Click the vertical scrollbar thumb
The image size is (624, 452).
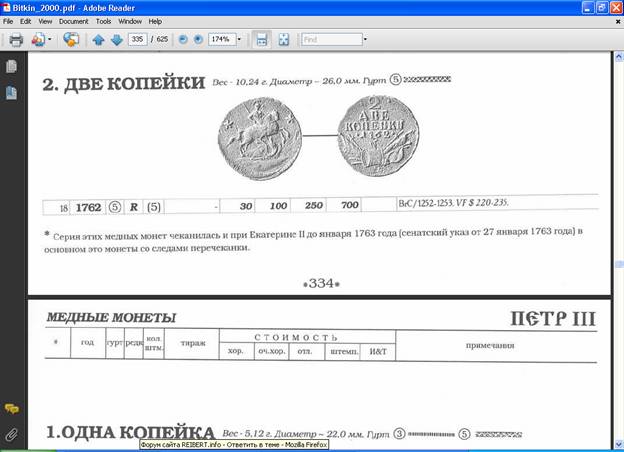[x=619, y=265]
